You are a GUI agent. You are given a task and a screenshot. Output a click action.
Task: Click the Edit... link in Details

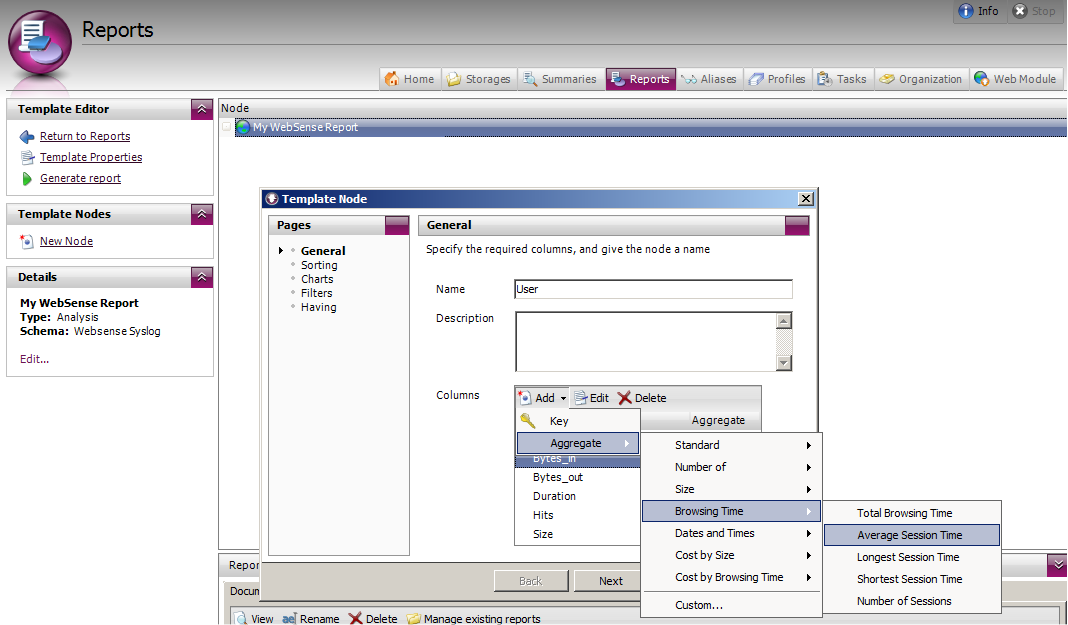[34, 359]
